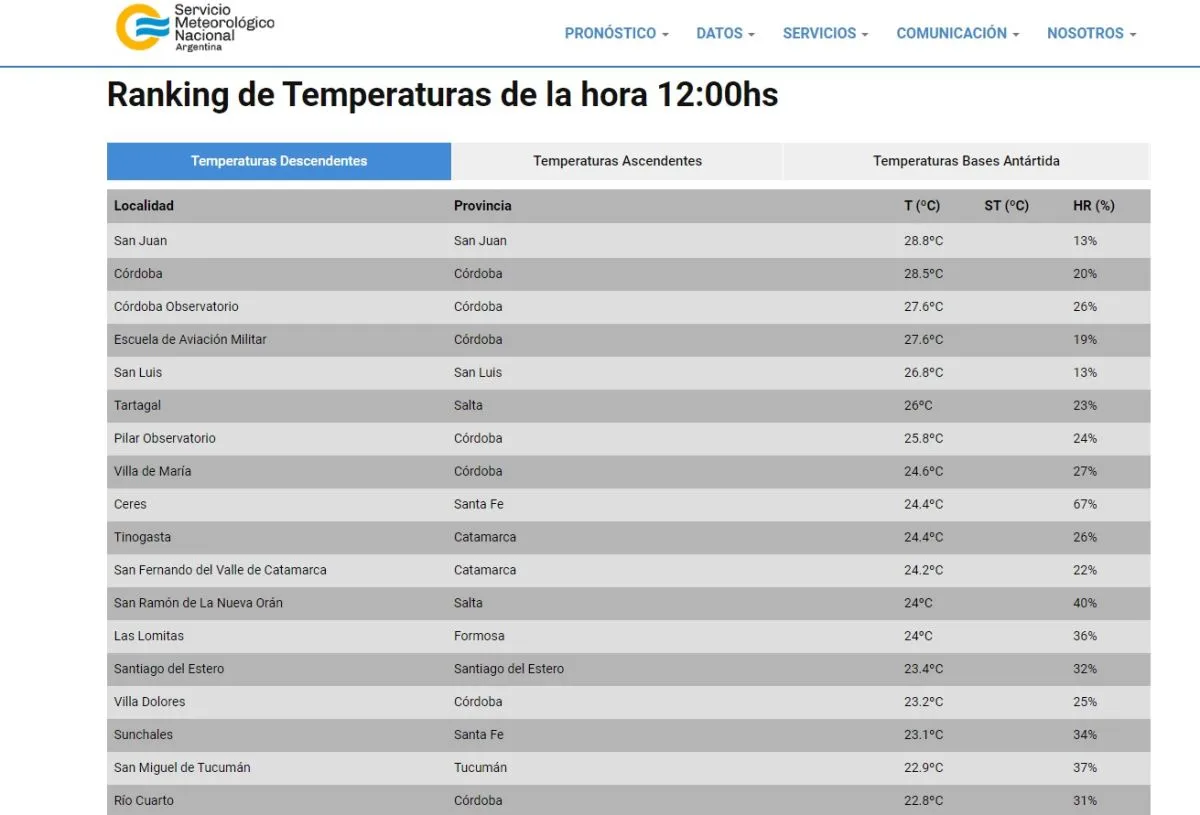This screenshot has width=1200, height=815.
Task: Select the Temperaturas Descendentes tab
Action: 279,161
